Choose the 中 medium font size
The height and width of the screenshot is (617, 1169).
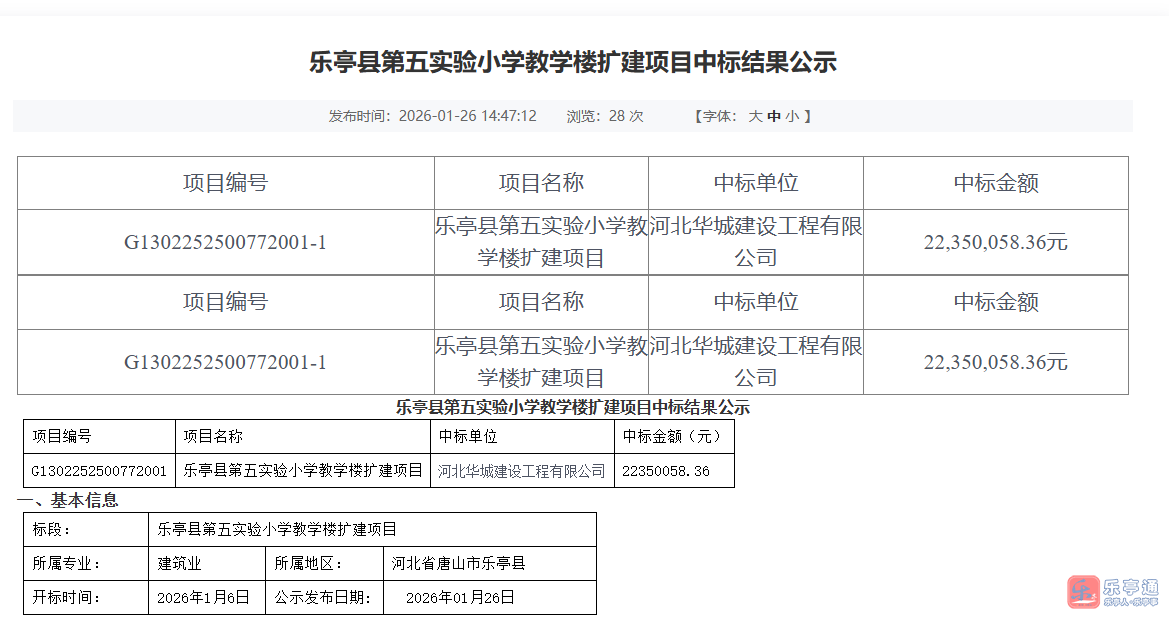point(773,116)
